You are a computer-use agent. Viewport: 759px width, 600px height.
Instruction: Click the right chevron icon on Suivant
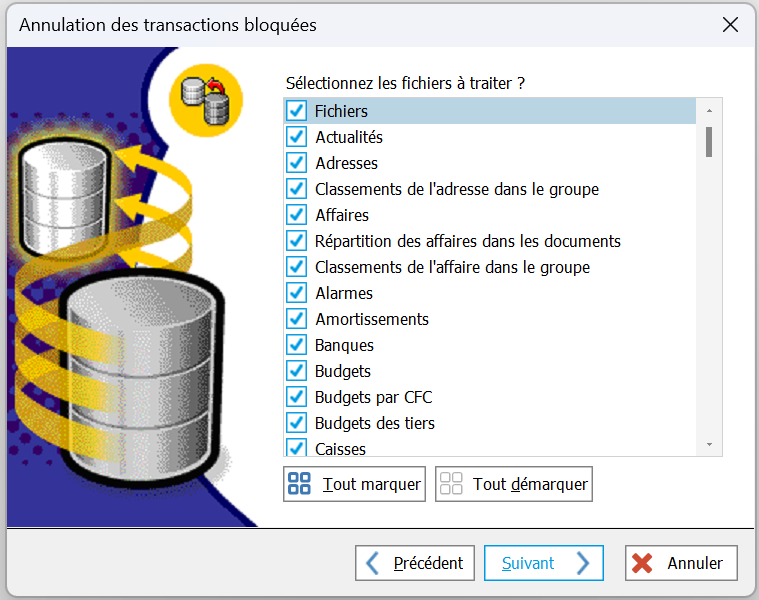point(584,563)
